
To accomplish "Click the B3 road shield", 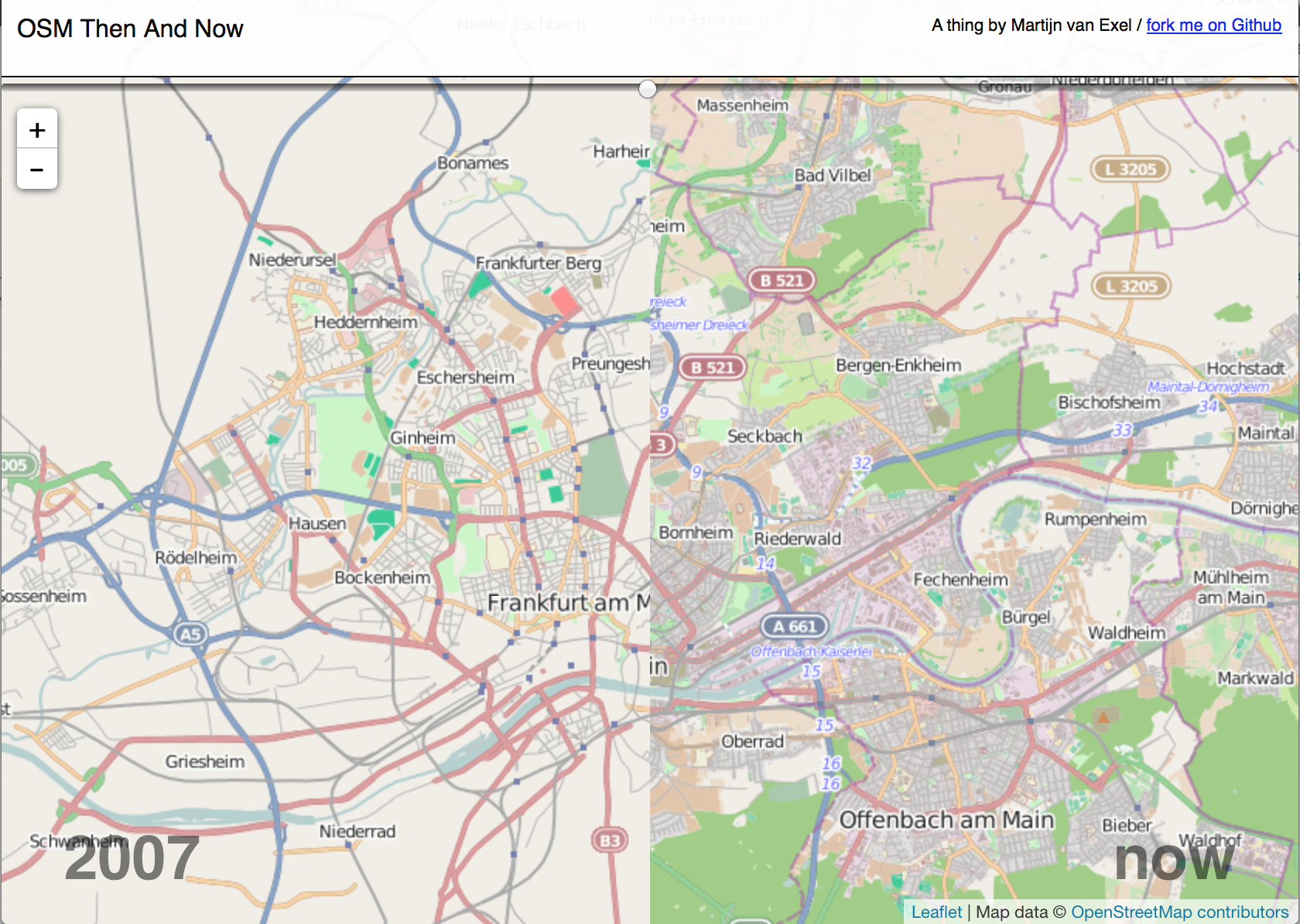I will (610, 840).
